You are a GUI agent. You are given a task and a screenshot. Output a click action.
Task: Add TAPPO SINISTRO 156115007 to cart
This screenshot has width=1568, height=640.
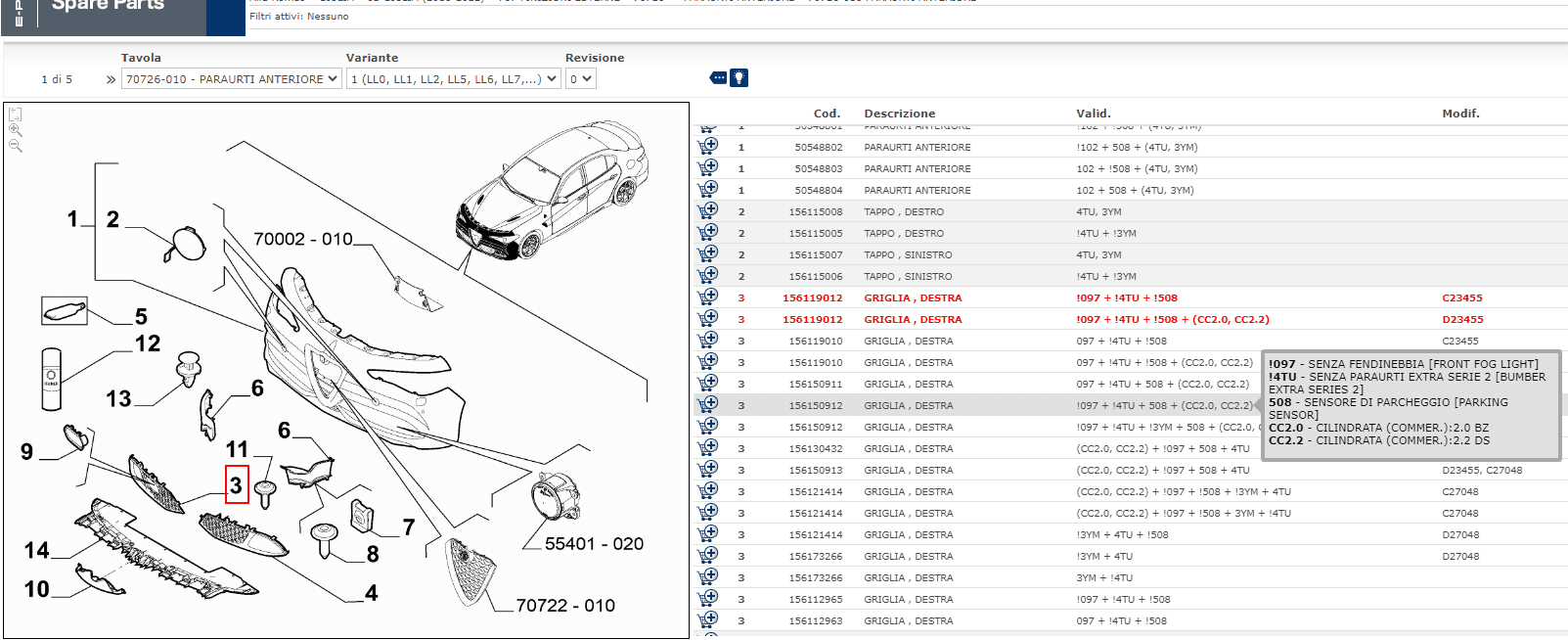(x=707, y=254)
